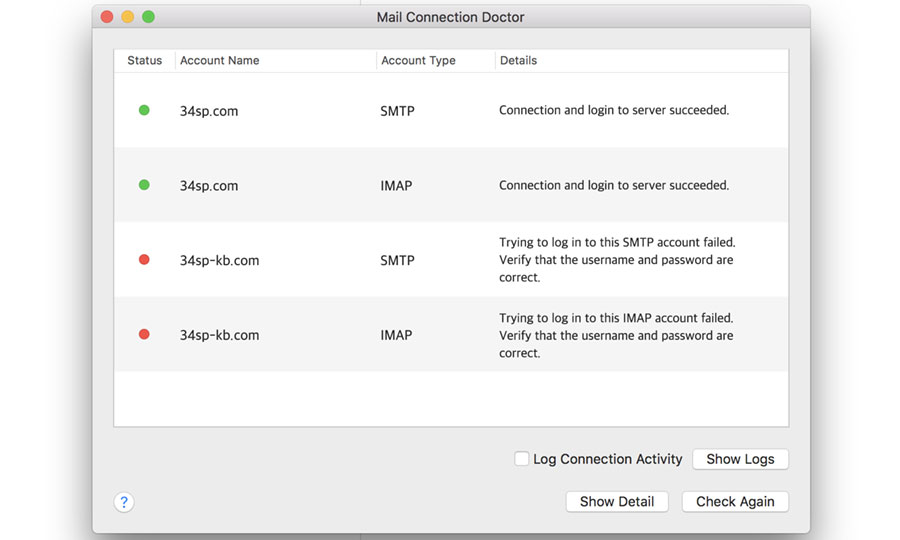The width and height of the screenshot is (900, 540).
Task: Sort by the Account Type column header
Action: click(436, 60)
